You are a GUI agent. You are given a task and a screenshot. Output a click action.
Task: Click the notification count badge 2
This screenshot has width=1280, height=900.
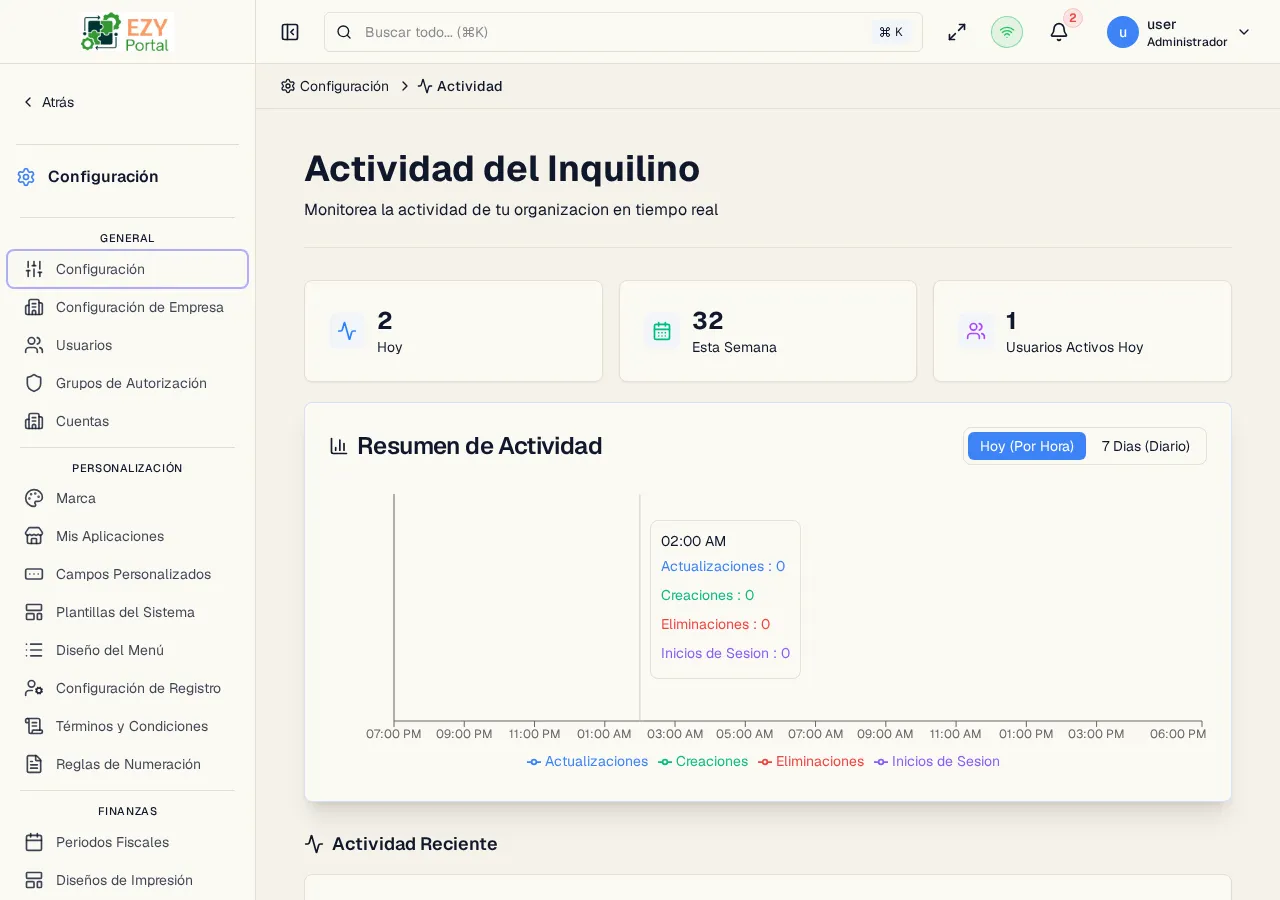[1073, 18]
